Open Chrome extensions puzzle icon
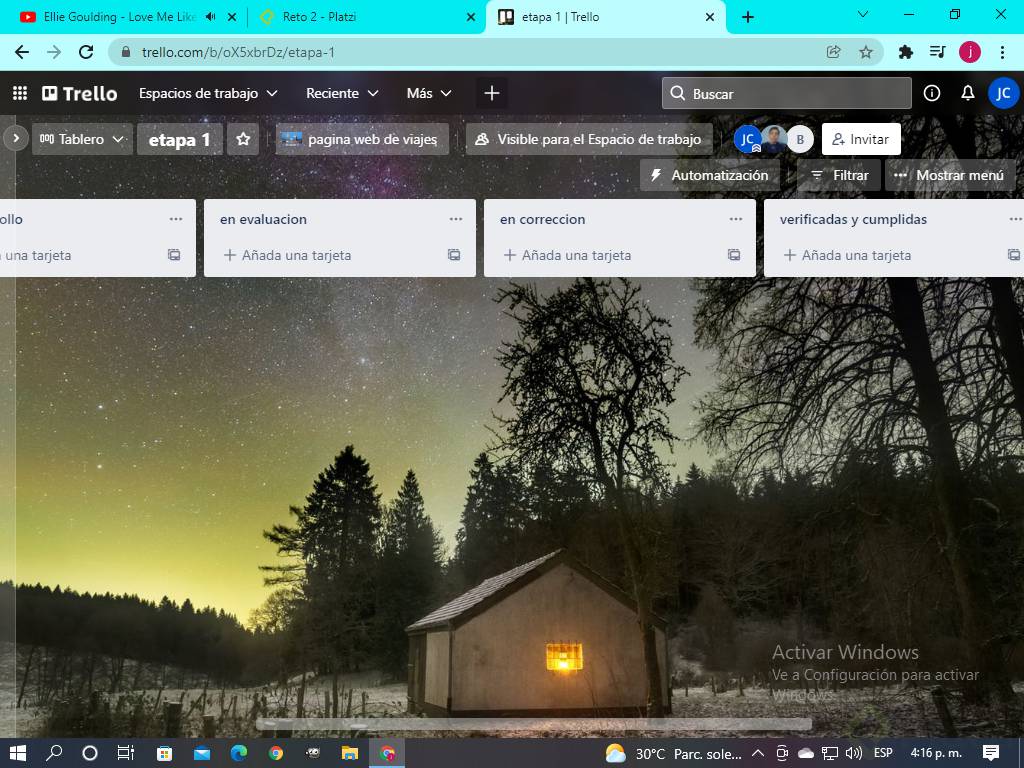 [905, 52]
